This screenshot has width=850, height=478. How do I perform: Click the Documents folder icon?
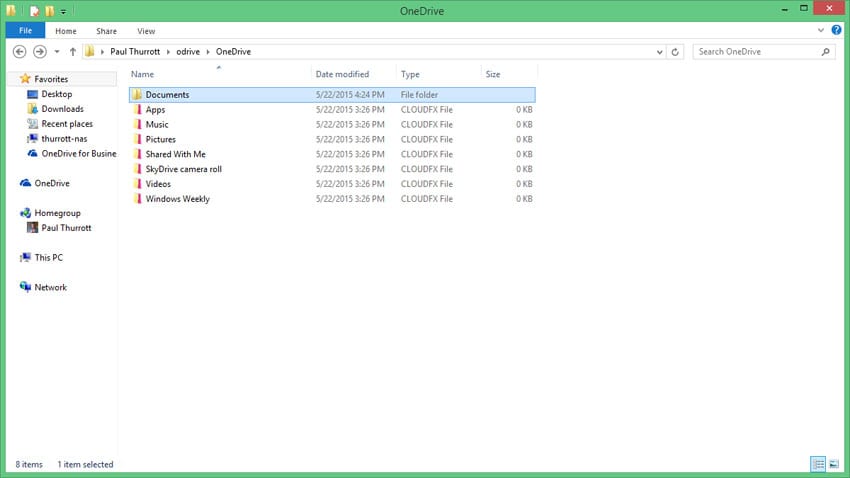tap(137, 95)
